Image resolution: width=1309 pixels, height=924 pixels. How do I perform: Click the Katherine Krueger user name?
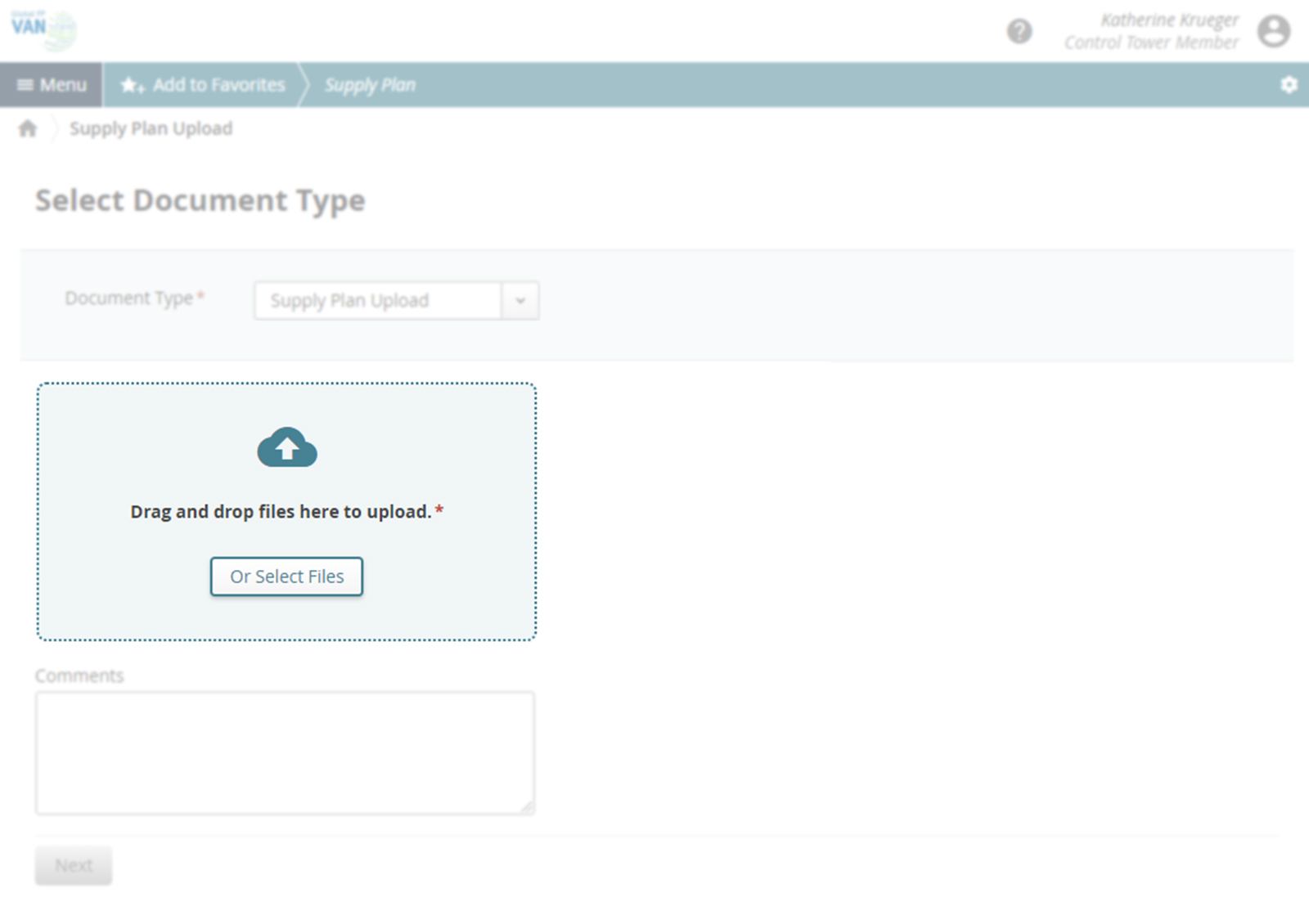[1168, 20]
